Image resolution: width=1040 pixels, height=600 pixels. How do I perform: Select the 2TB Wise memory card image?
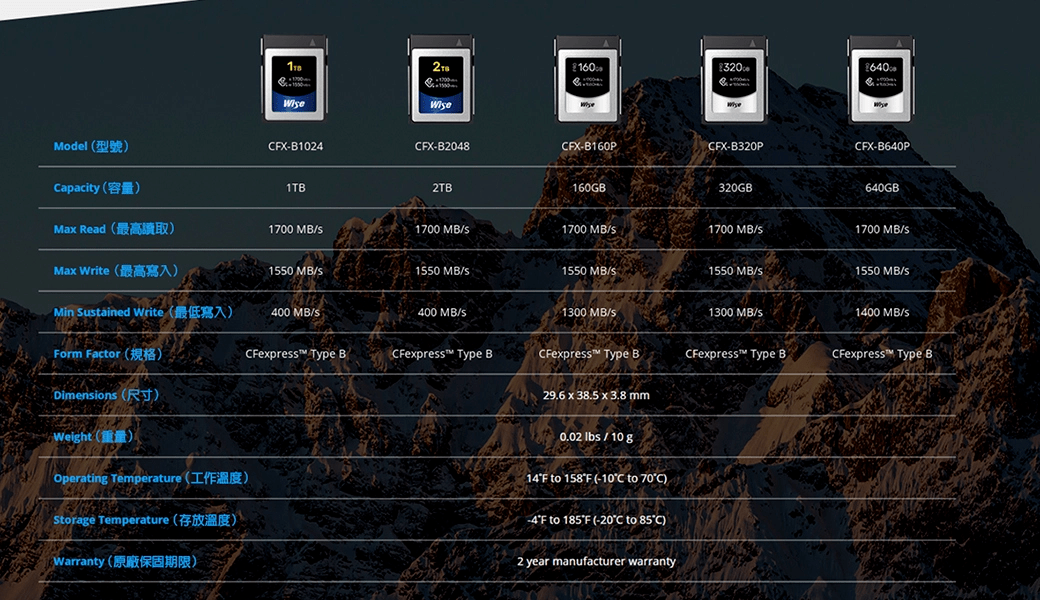[441, 76]
